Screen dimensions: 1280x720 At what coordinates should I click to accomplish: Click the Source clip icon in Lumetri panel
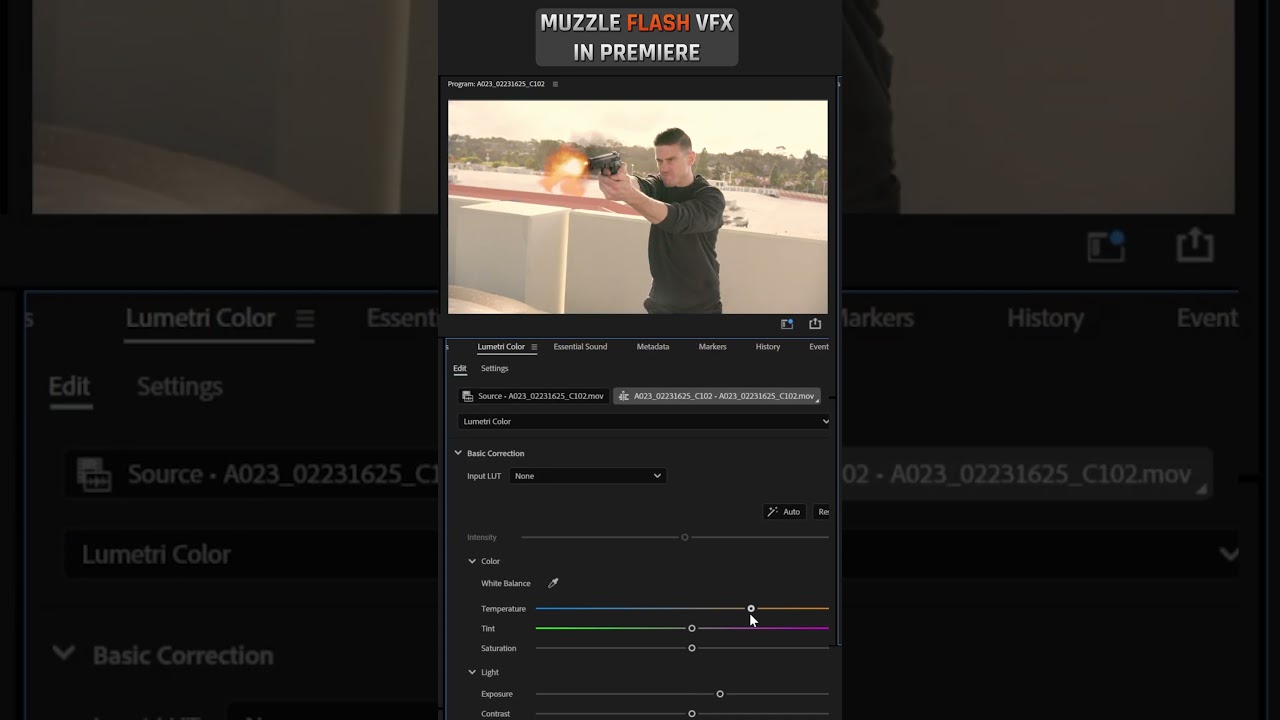(468, 396)
